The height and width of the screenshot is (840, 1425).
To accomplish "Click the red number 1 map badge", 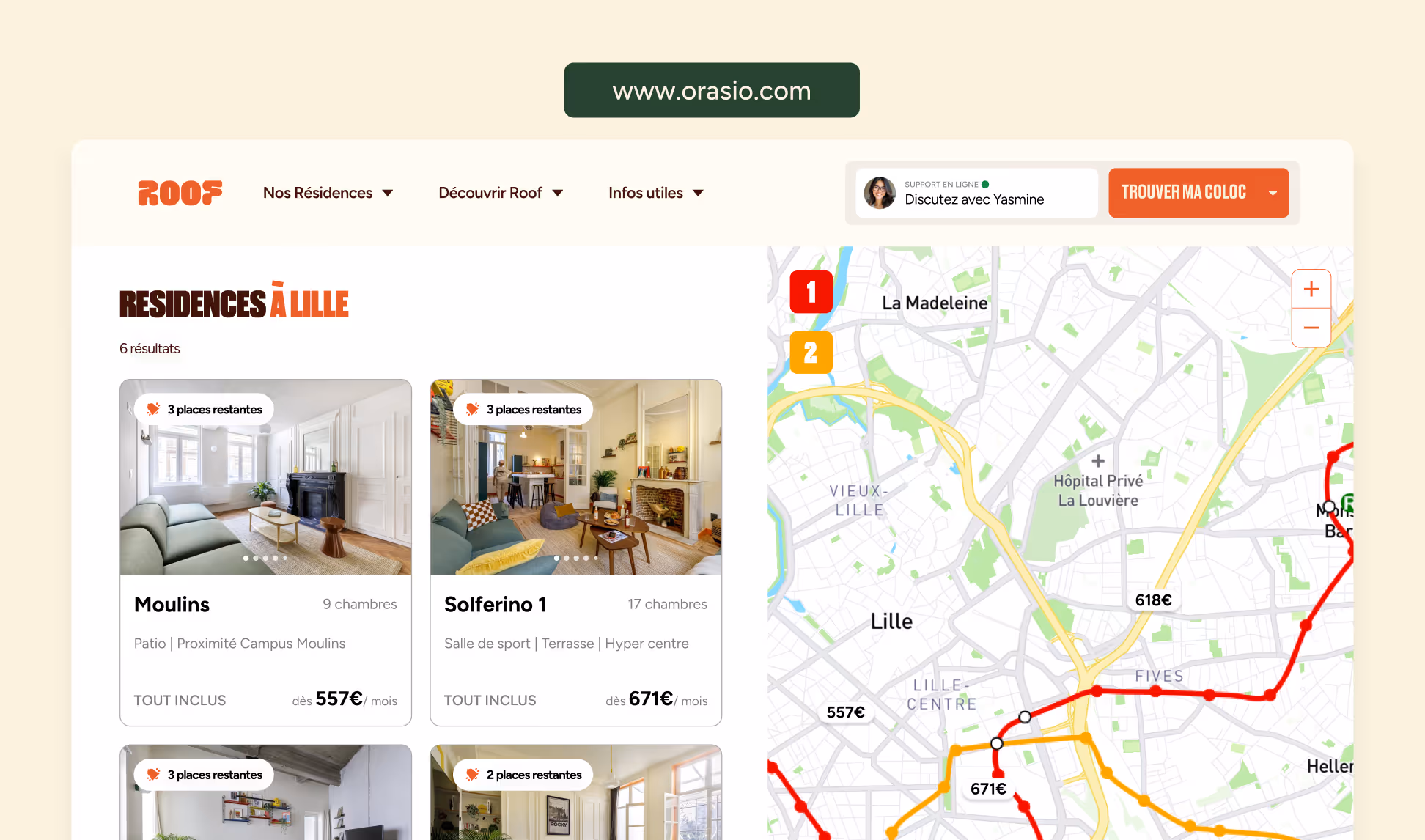I will point(811,292).
